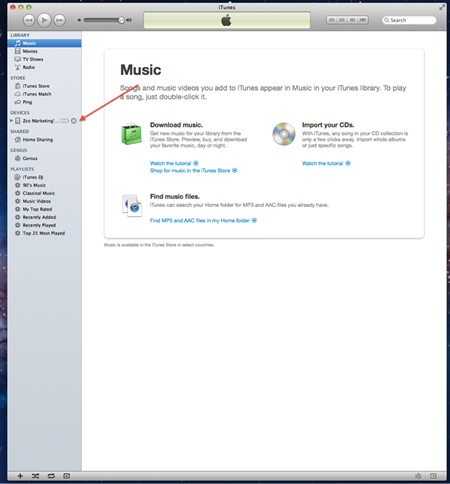Show or hide the artwork viewer
Viewport: 450px width, 484px height.
coord(67,476)
